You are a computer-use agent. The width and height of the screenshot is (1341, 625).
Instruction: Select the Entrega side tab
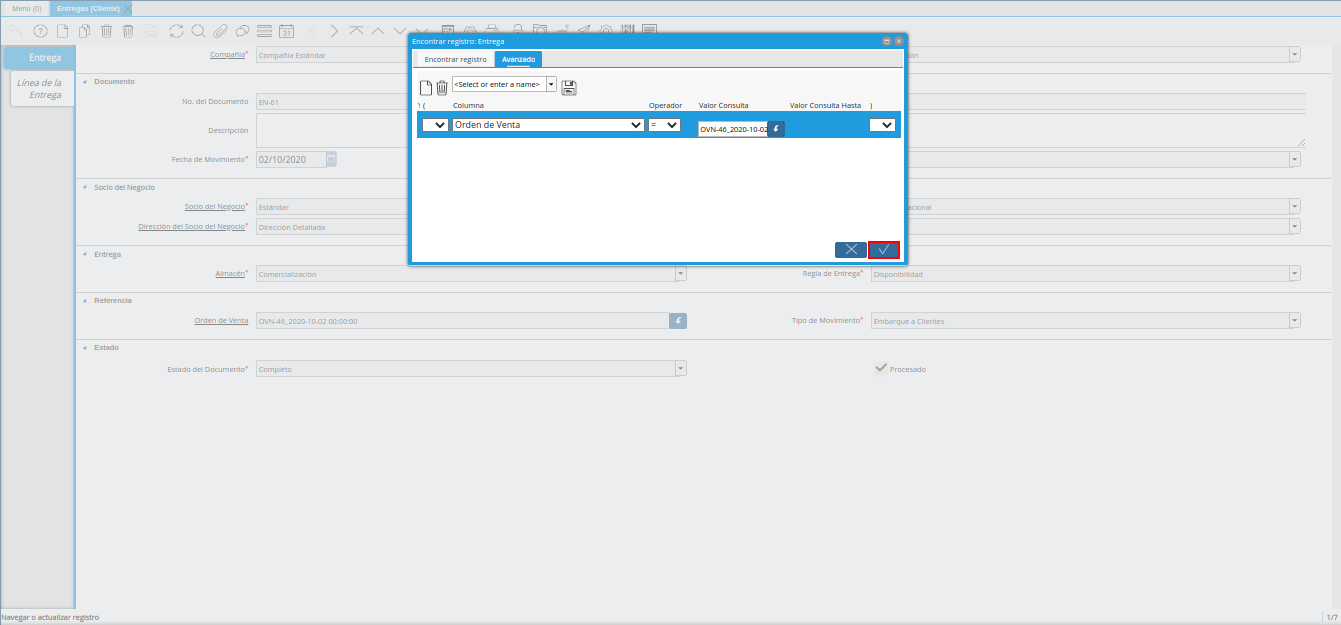coord(40,57)
